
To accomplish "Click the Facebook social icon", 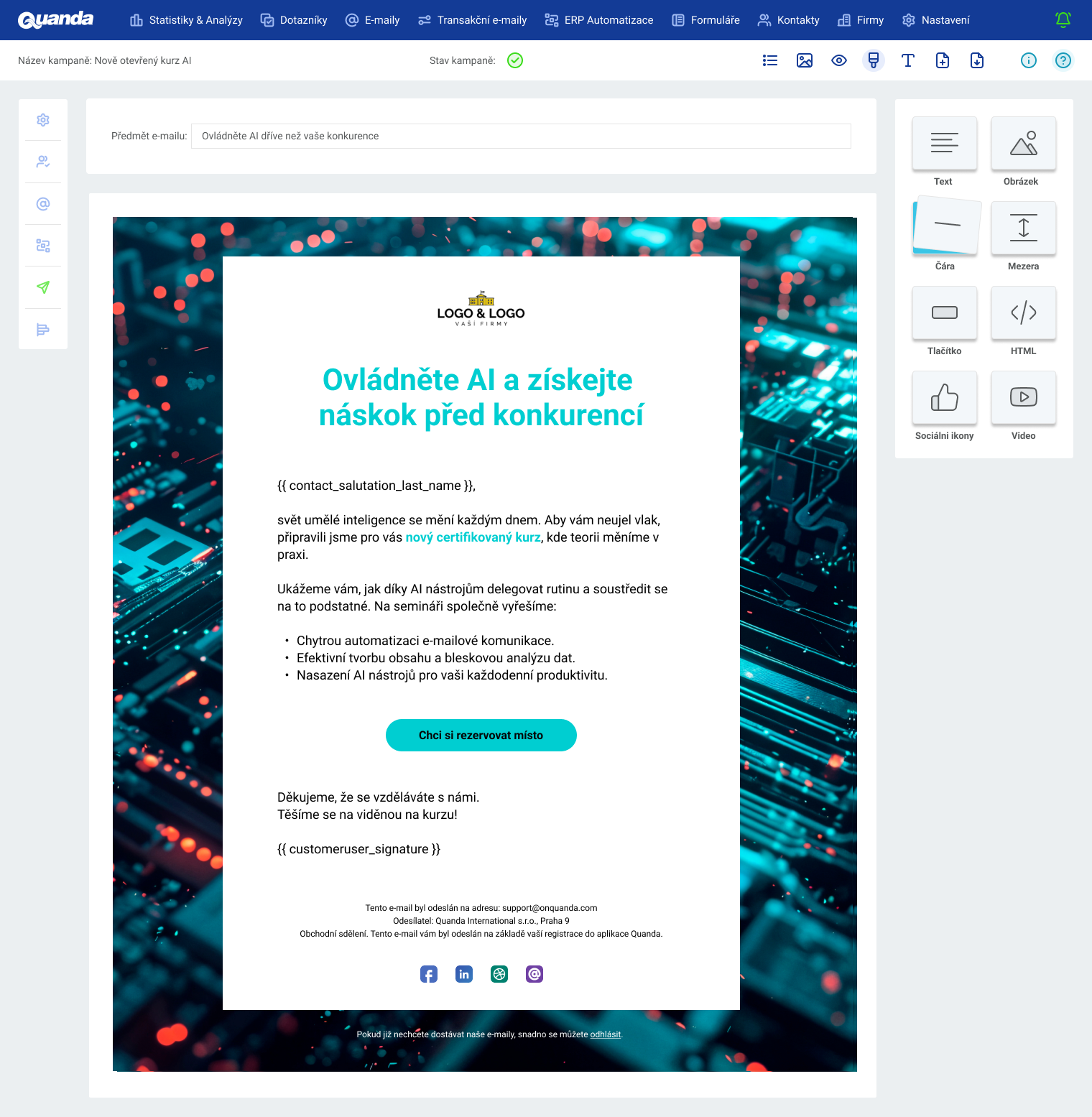I will click(429, 974).
